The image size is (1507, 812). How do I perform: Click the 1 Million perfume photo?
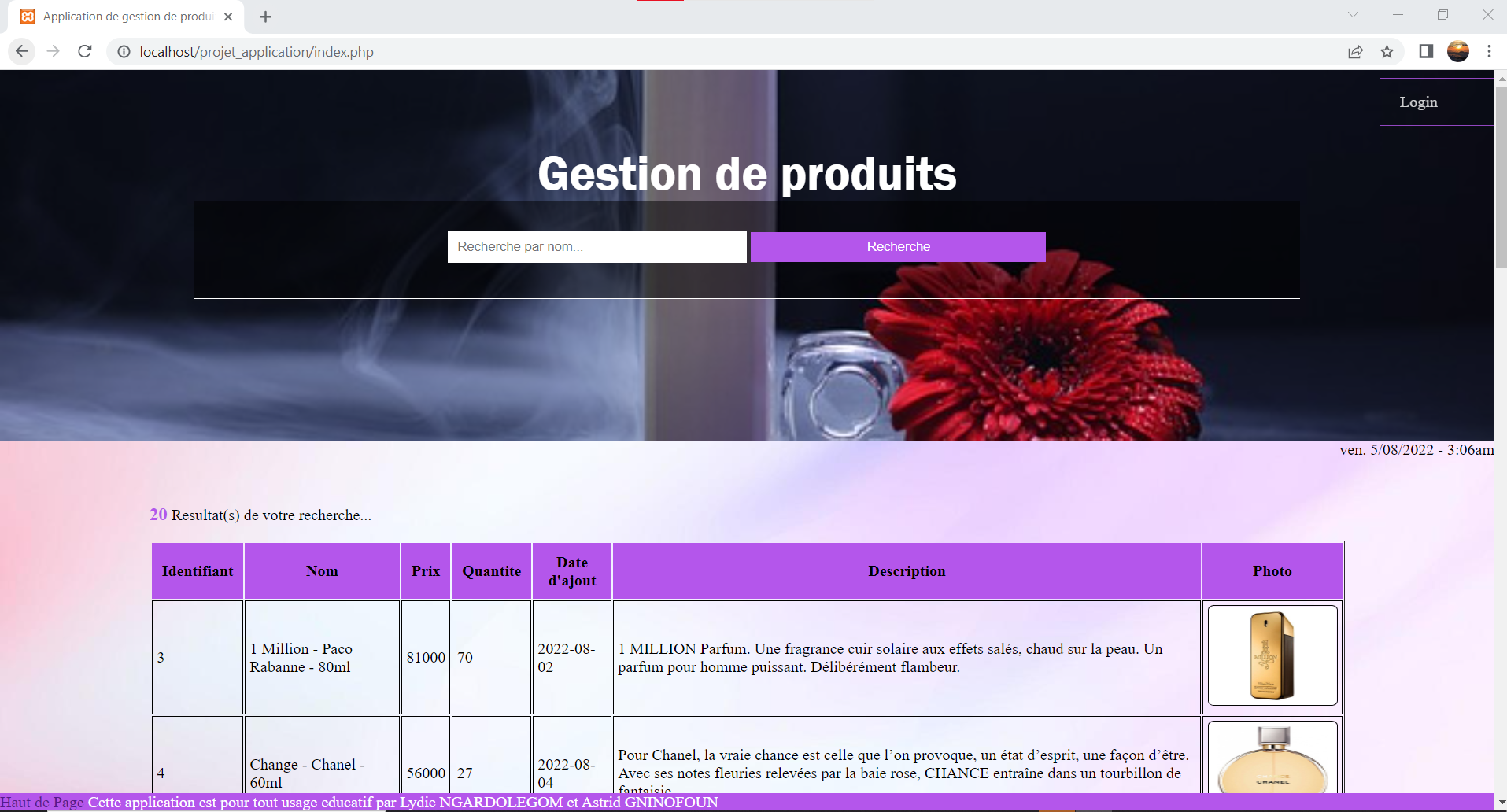1272,656
